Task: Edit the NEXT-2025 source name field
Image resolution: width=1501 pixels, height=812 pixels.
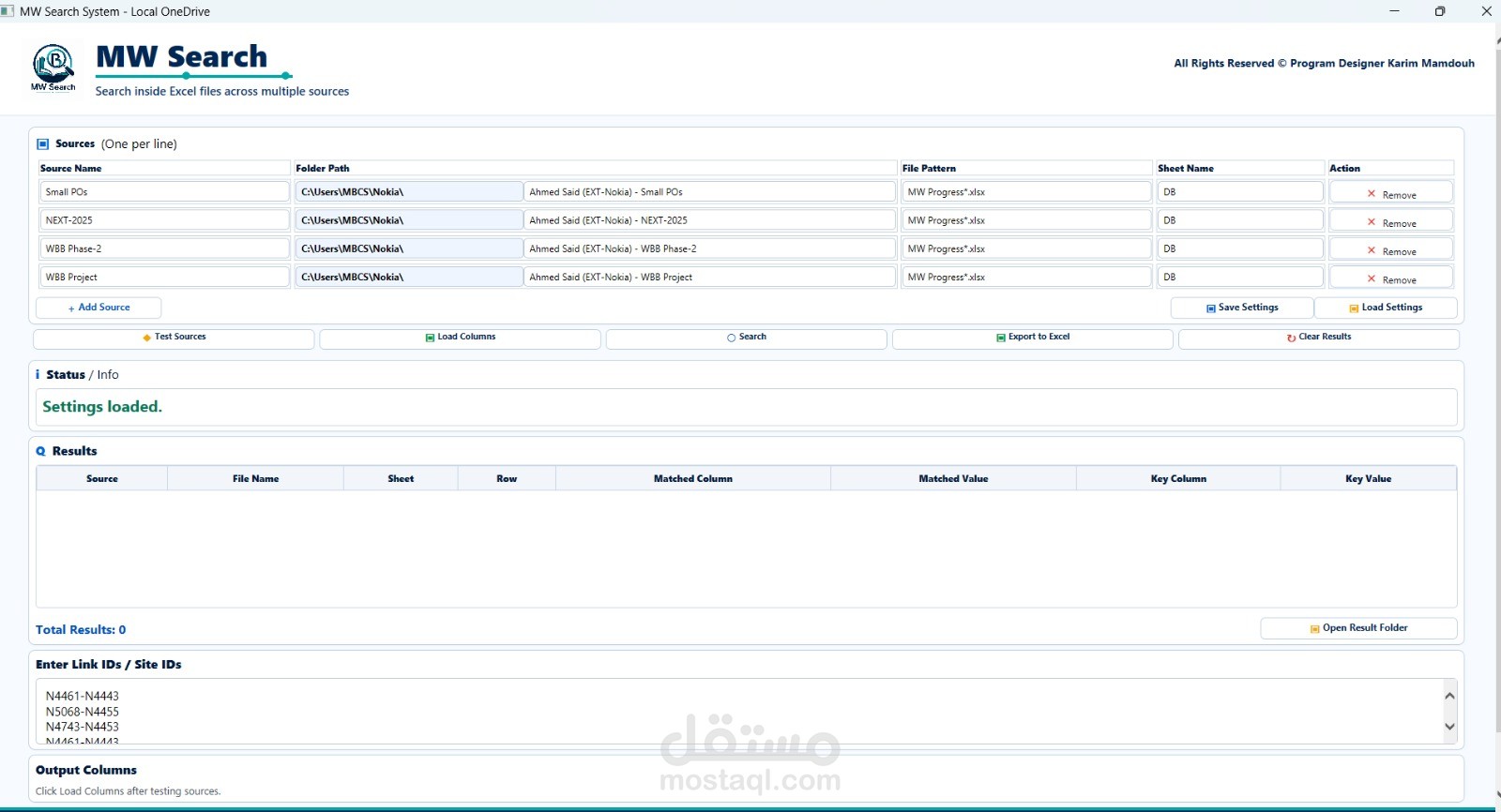Action: tap(164, 220)
